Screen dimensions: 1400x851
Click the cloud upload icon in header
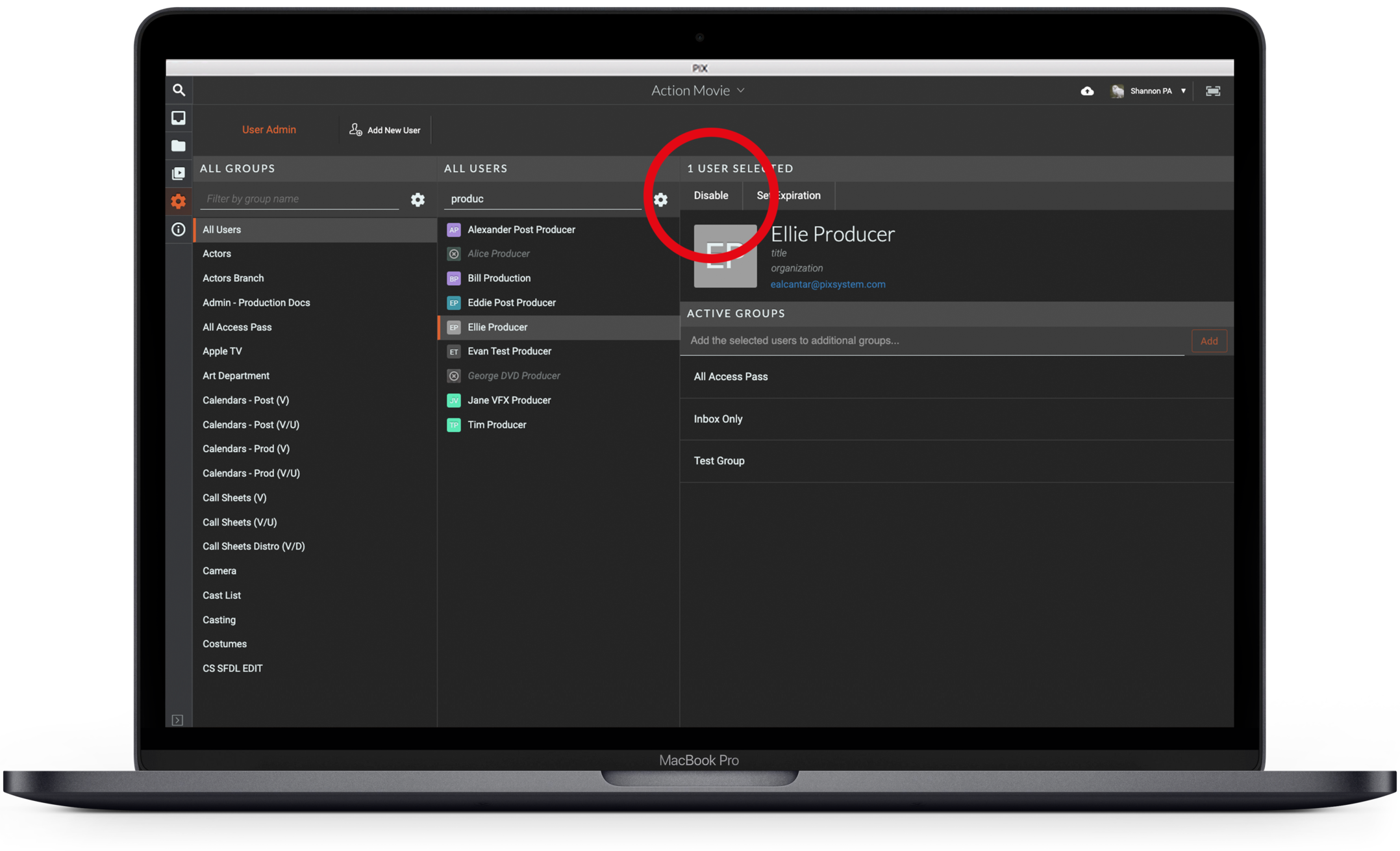(1087, 91)
